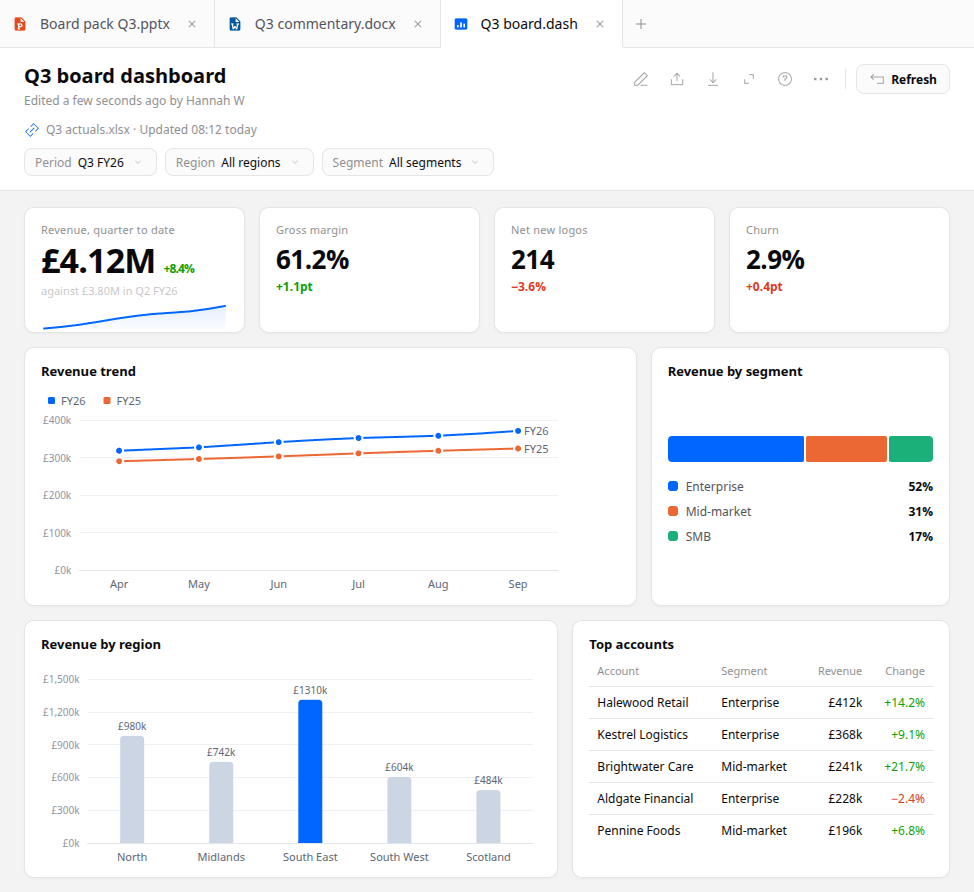Click the Gross margin 61.2% value

[x=312, y=260]
